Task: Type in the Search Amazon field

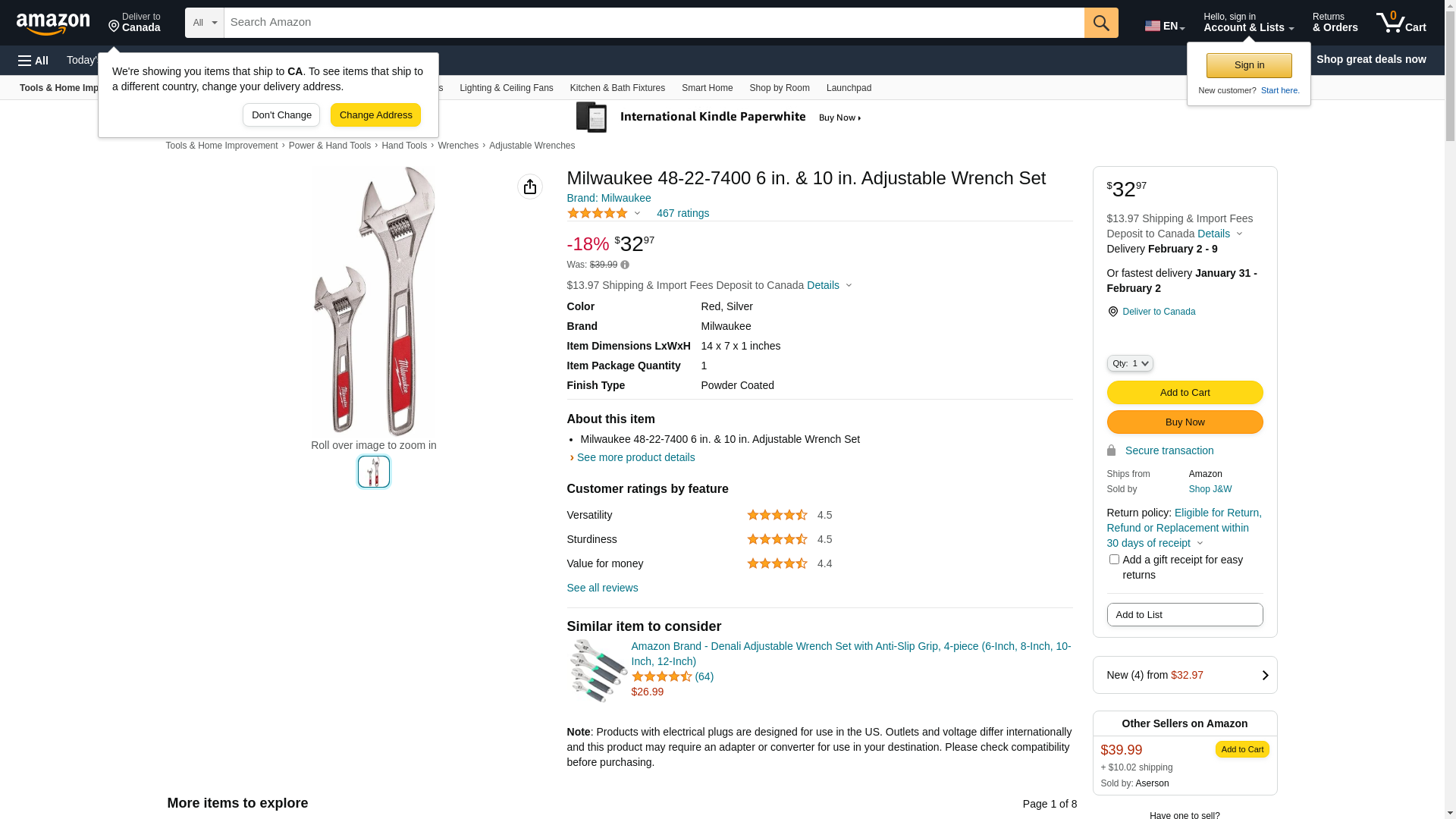Action: click(x=654, y=23)
